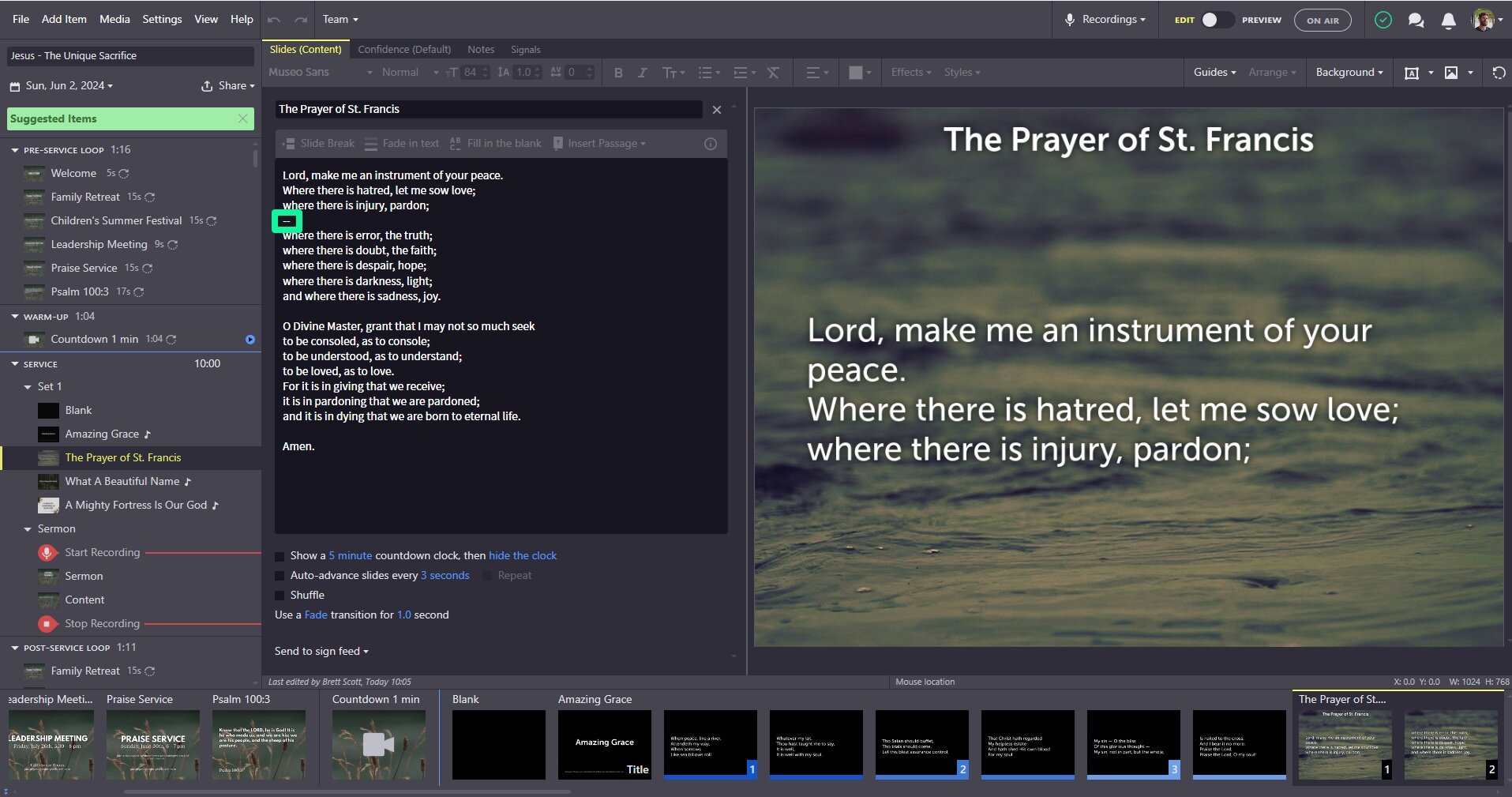Open the indent options icon
Screen dimensions: 1512x797
(x=745, y=73)
